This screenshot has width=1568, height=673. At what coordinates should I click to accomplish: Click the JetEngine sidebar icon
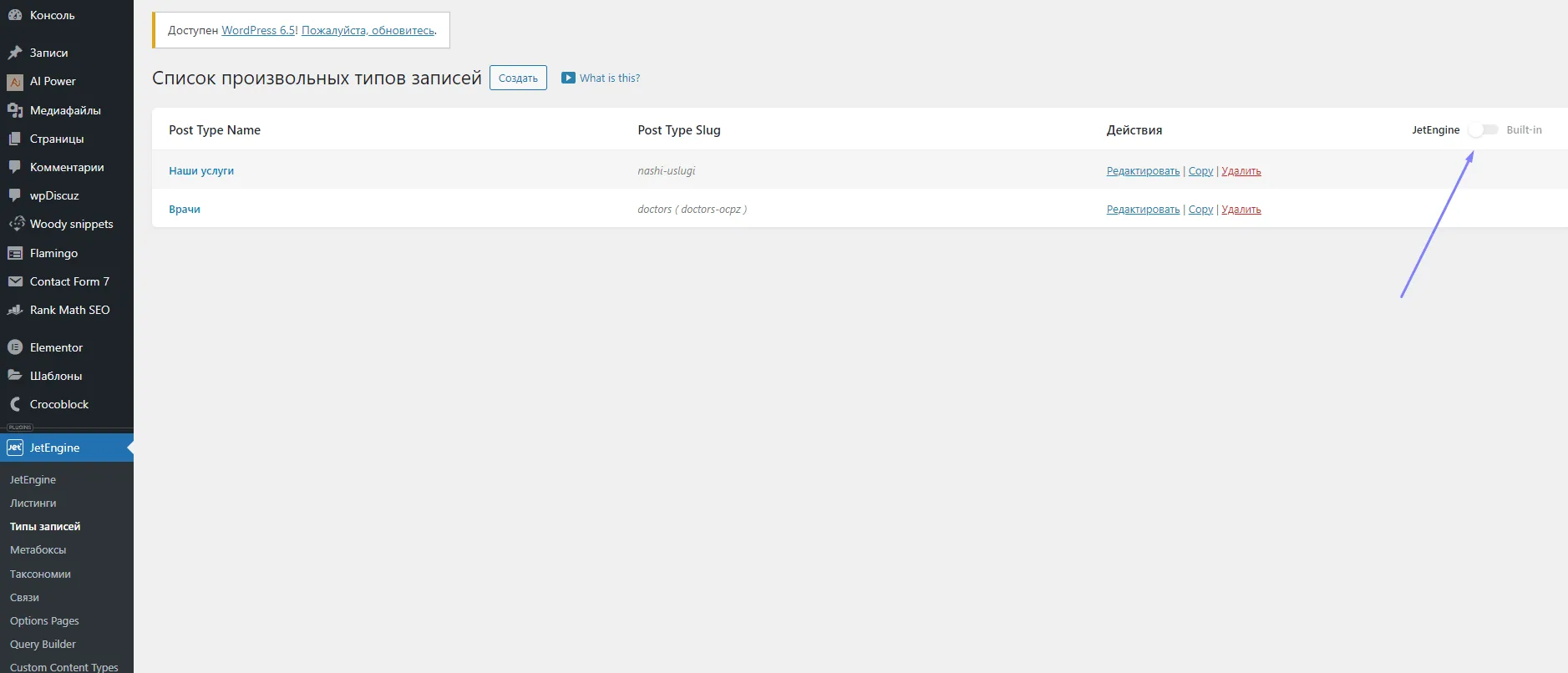14,448
